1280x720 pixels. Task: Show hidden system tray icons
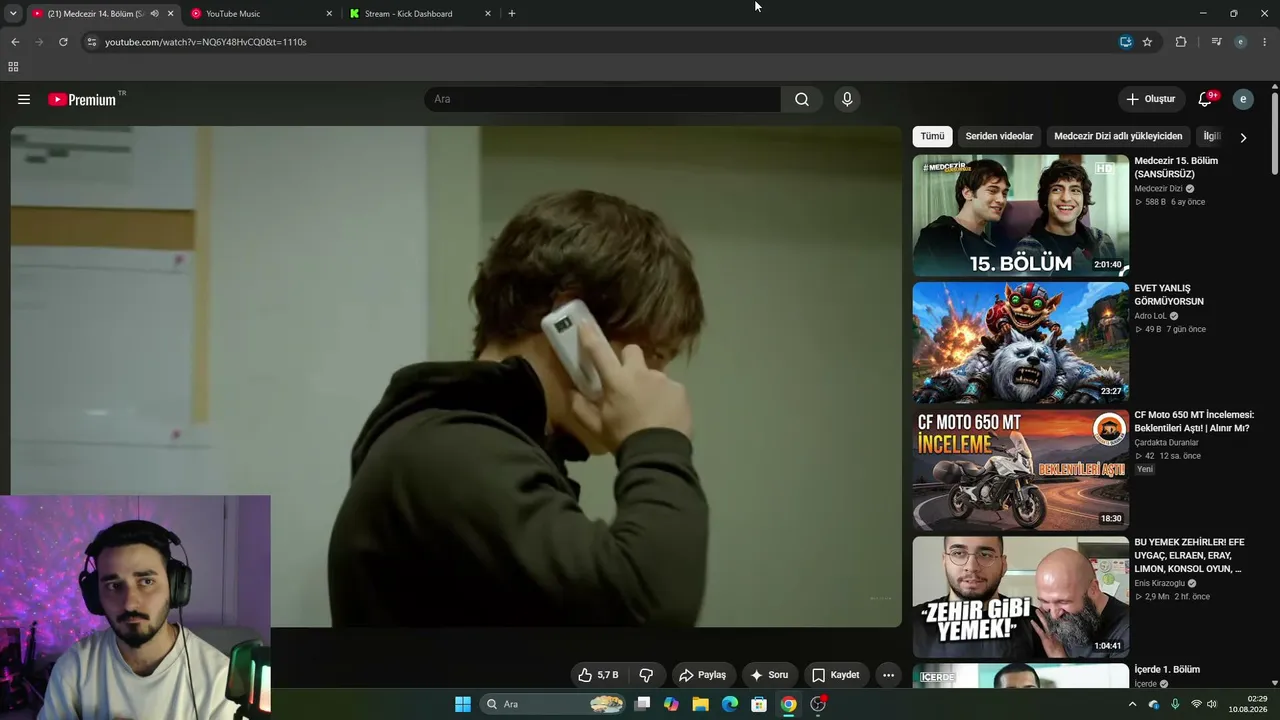(x=1132, y=704)
